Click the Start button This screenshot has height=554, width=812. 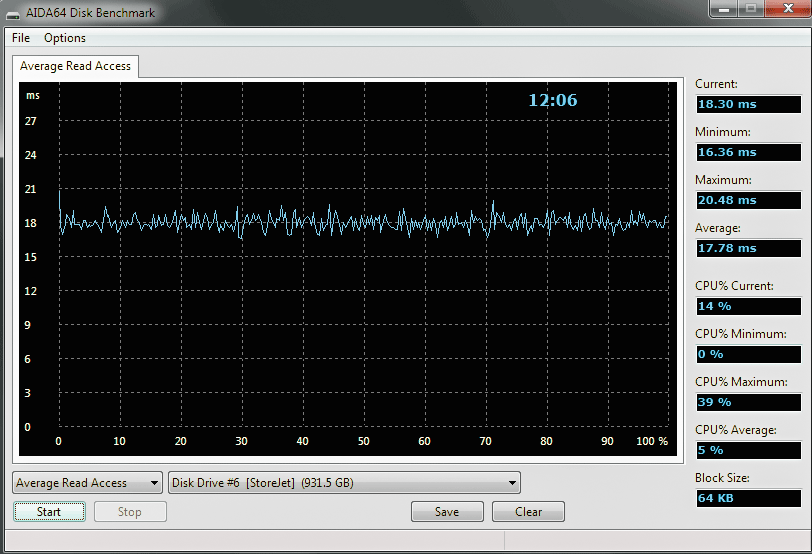[x=49, y=512]
